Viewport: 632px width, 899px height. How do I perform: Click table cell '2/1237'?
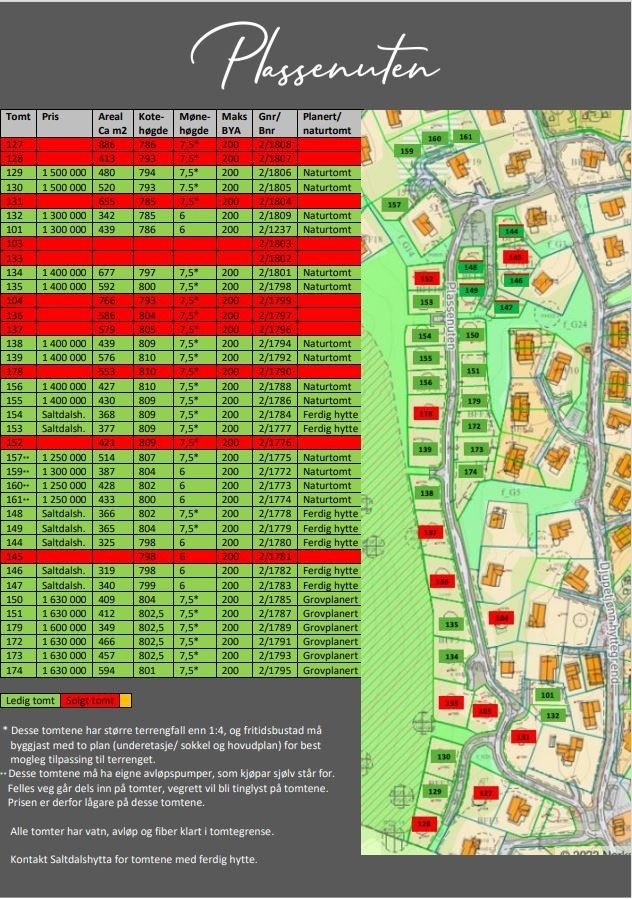[275, 229]
